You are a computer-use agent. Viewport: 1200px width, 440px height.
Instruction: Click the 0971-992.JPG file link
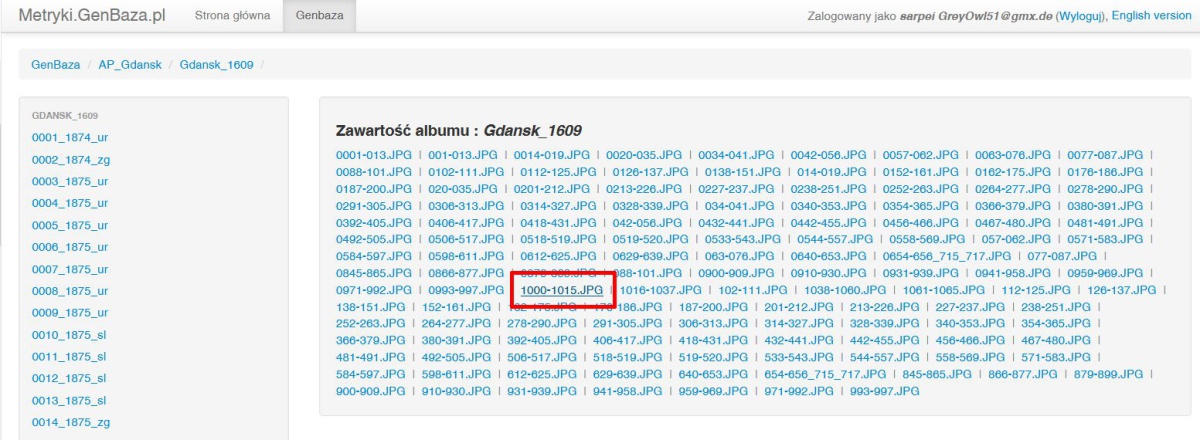[374, 290]
